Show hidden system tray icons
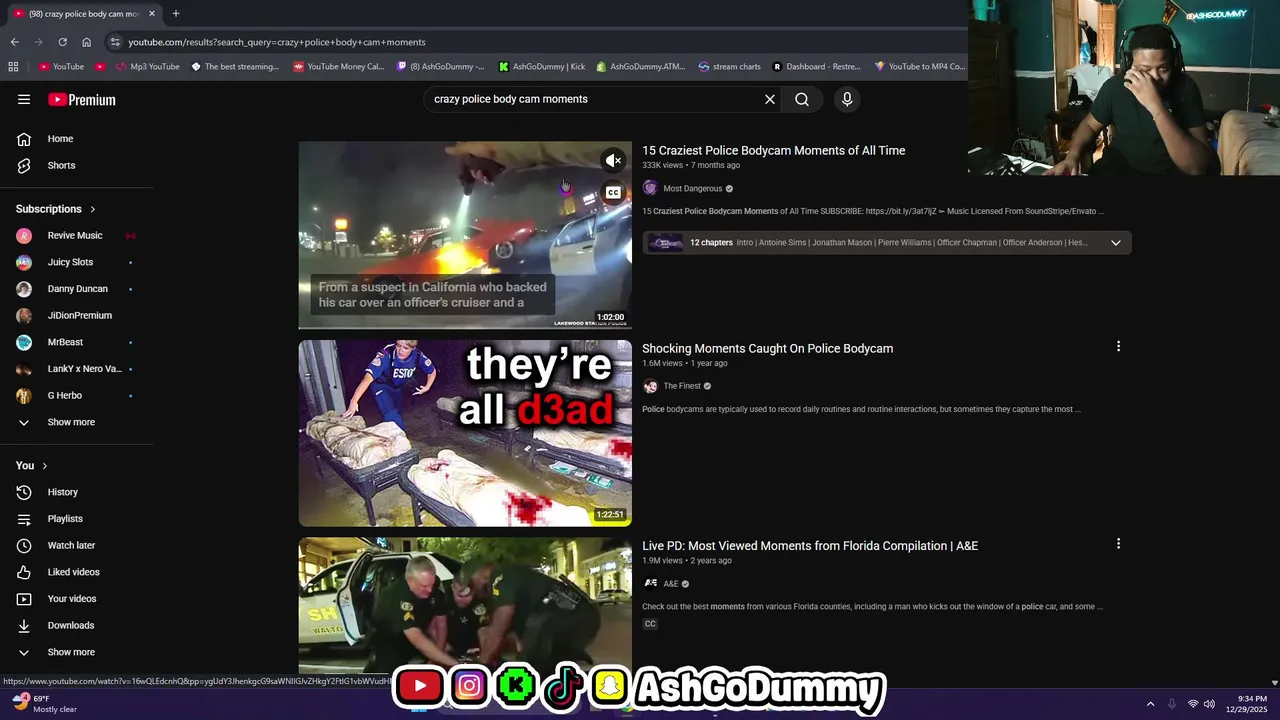This screenshot has height=720, width=1280. [x=1150, y=704]
